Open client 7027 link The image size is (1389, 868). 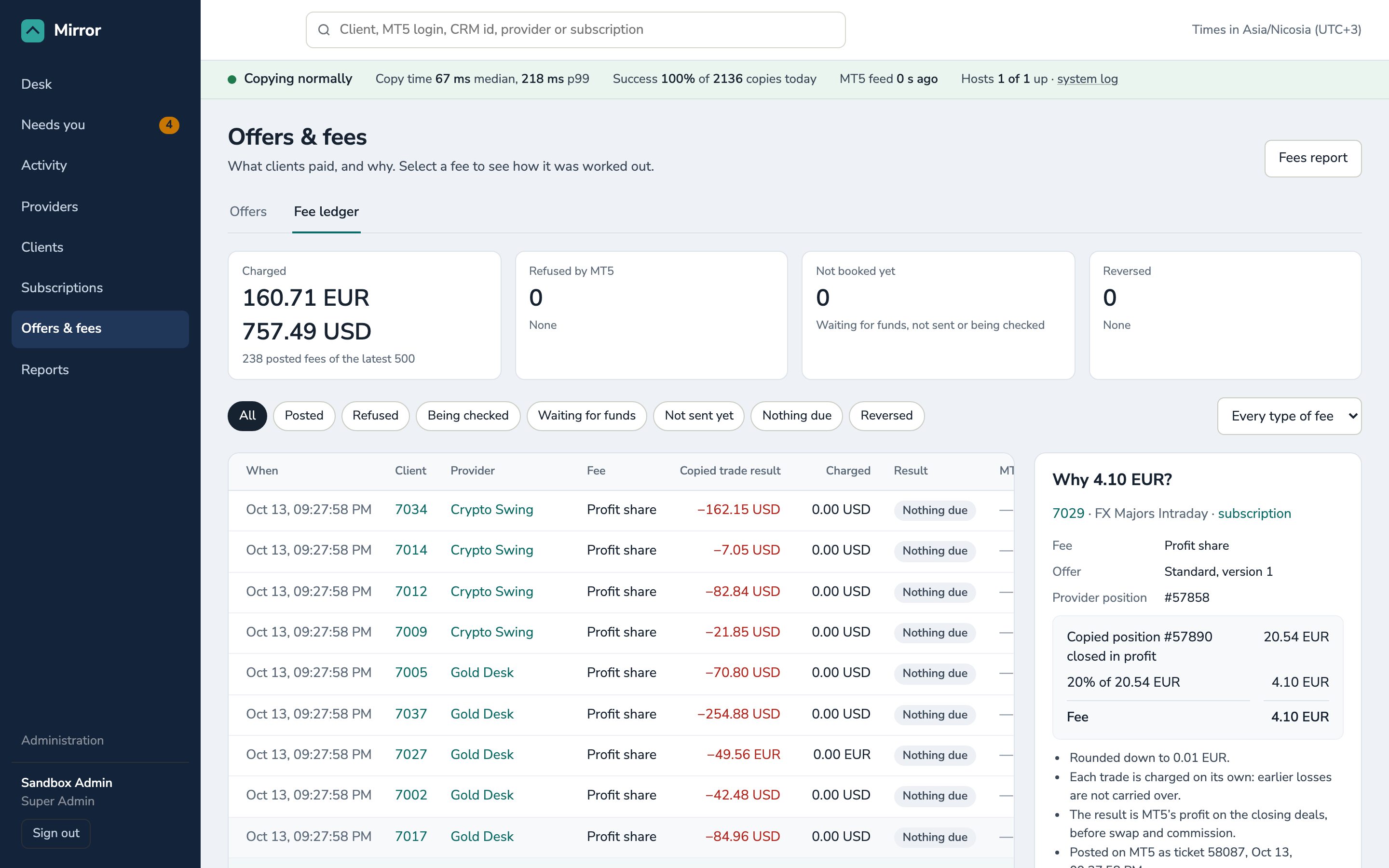[411, 755]
